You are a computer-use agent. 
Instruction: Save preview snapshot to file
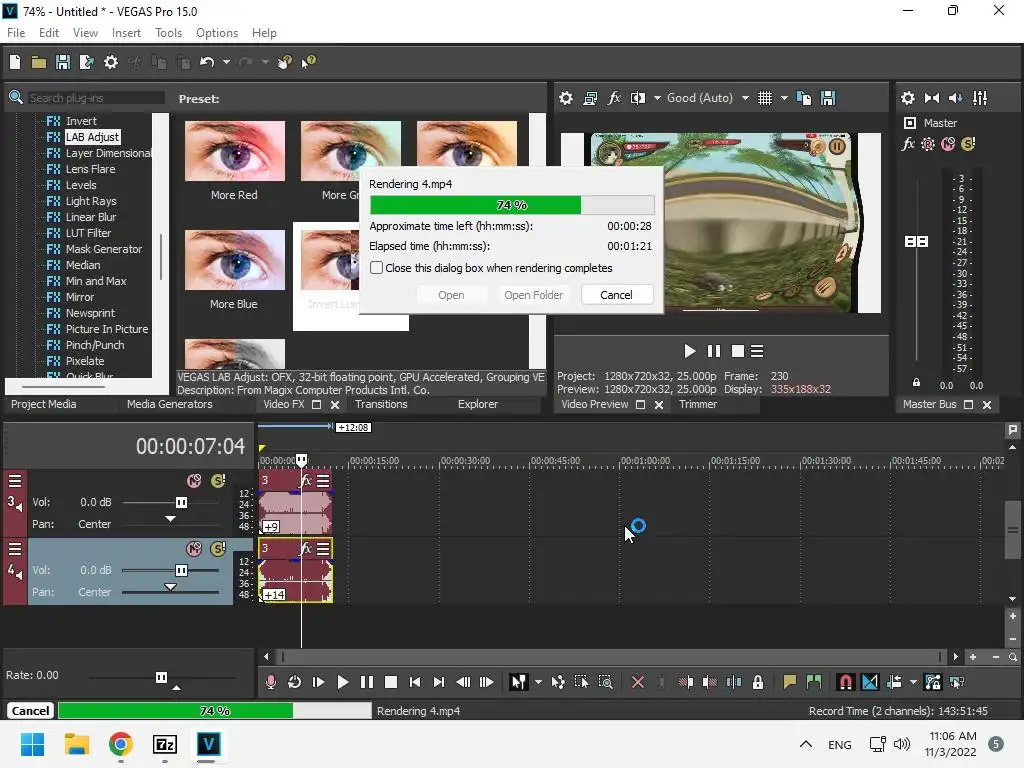point(828,99)
